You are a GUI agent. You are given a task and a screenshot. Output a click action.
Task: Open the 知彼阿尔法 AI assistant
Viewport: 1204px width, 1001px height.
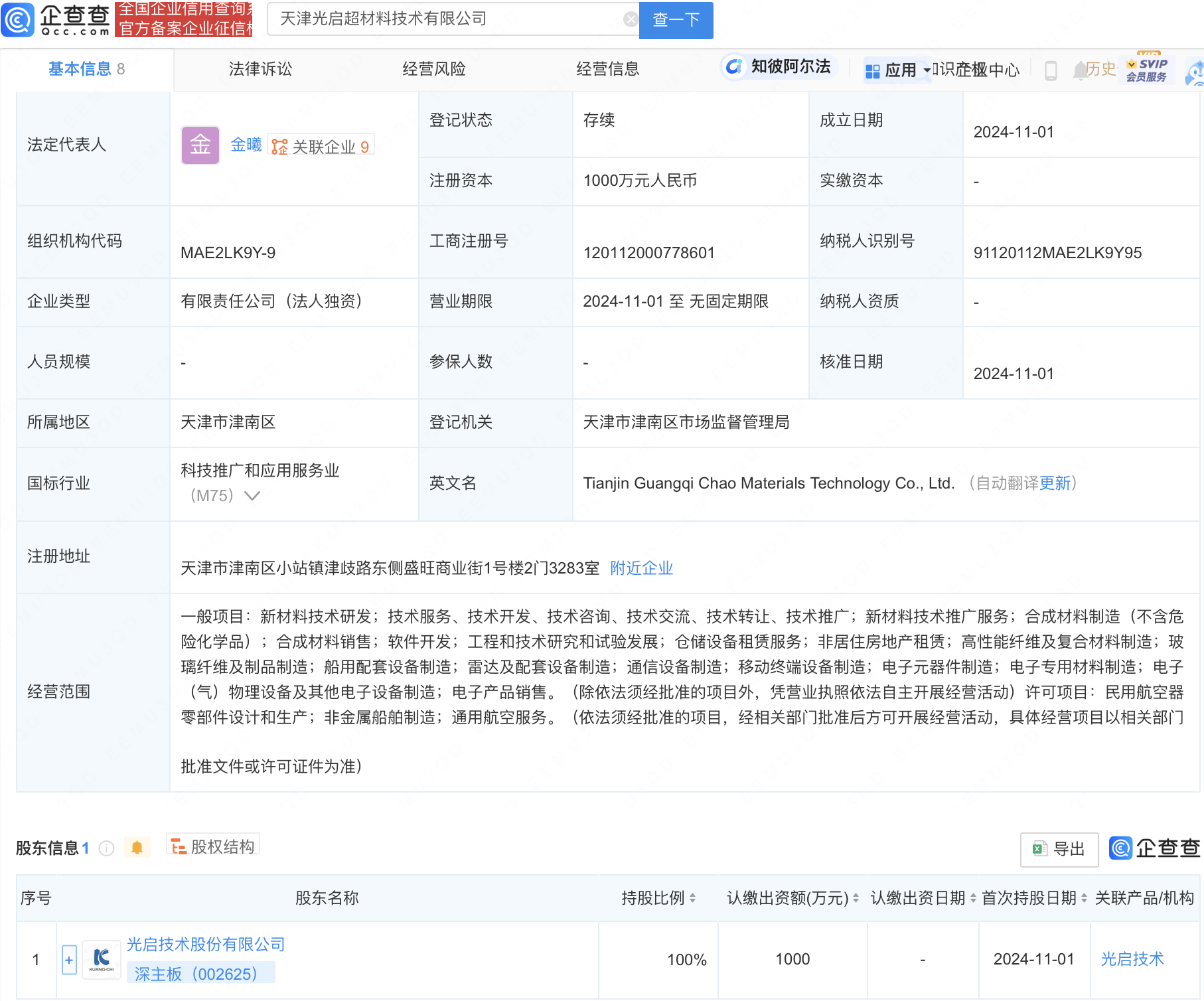click(x=778, y=67)
